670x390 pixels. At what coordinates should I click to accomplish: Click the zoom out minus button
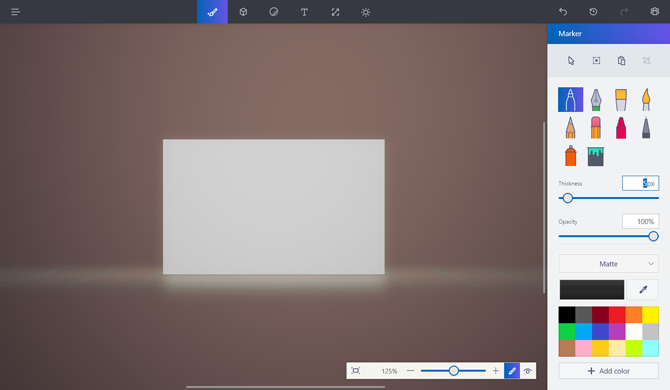pos(411,371)
